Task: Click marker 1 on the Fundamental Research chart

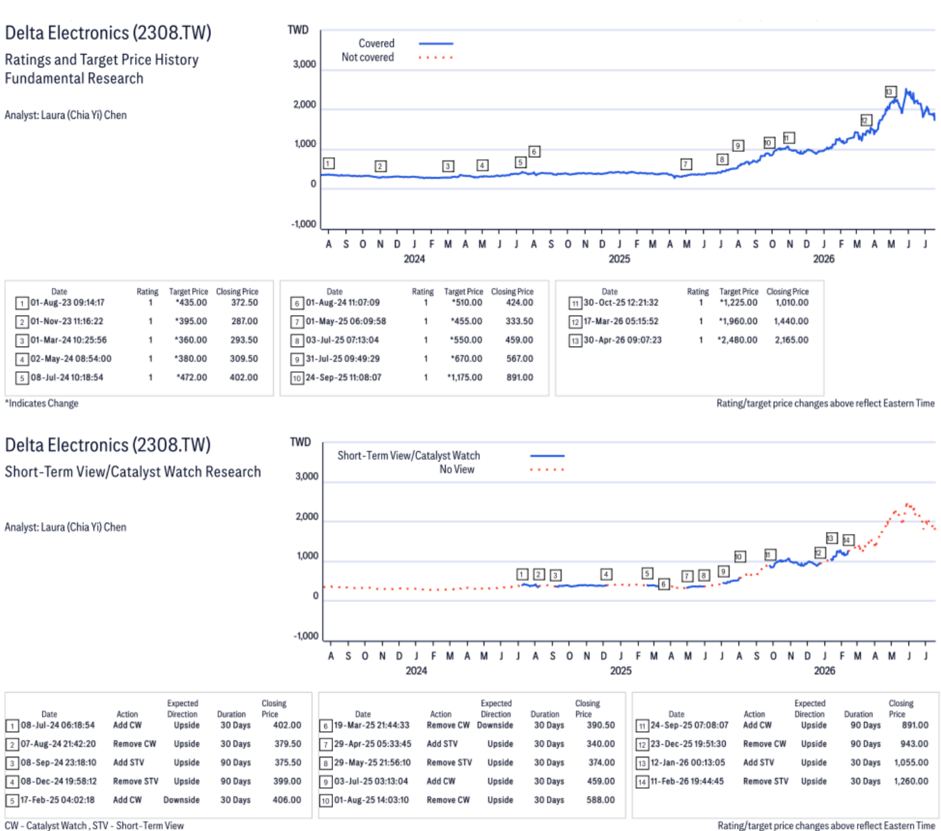Action: tap(328, 163)
